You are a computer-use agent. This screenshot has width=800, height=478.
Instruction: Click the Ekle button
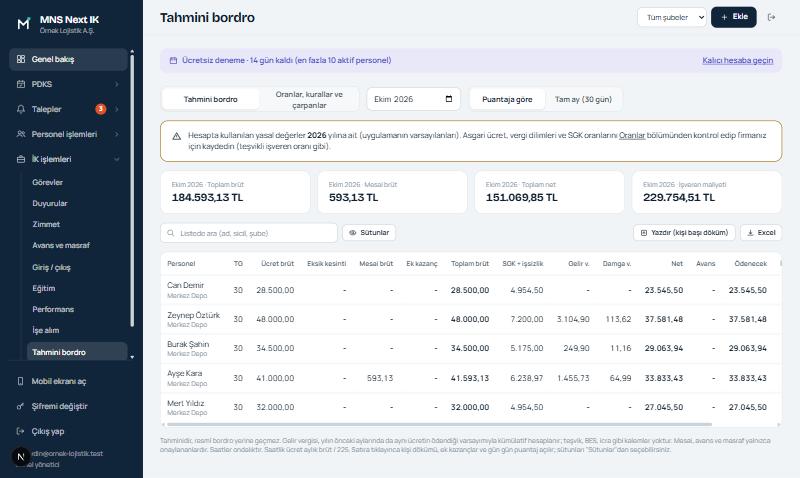734,17
